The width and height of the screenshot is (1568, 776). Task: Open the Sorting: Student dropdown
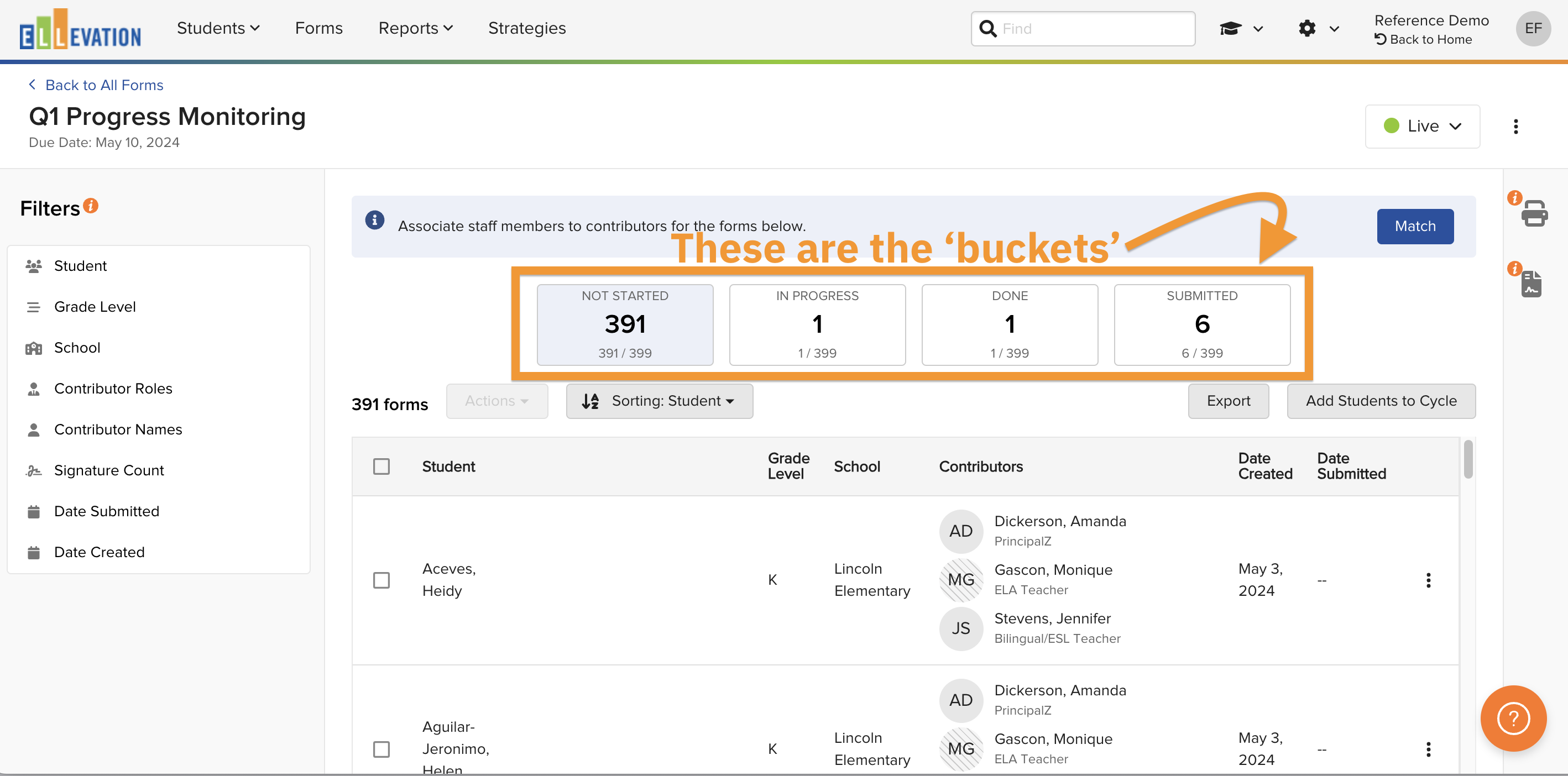[x=659, y=401]
